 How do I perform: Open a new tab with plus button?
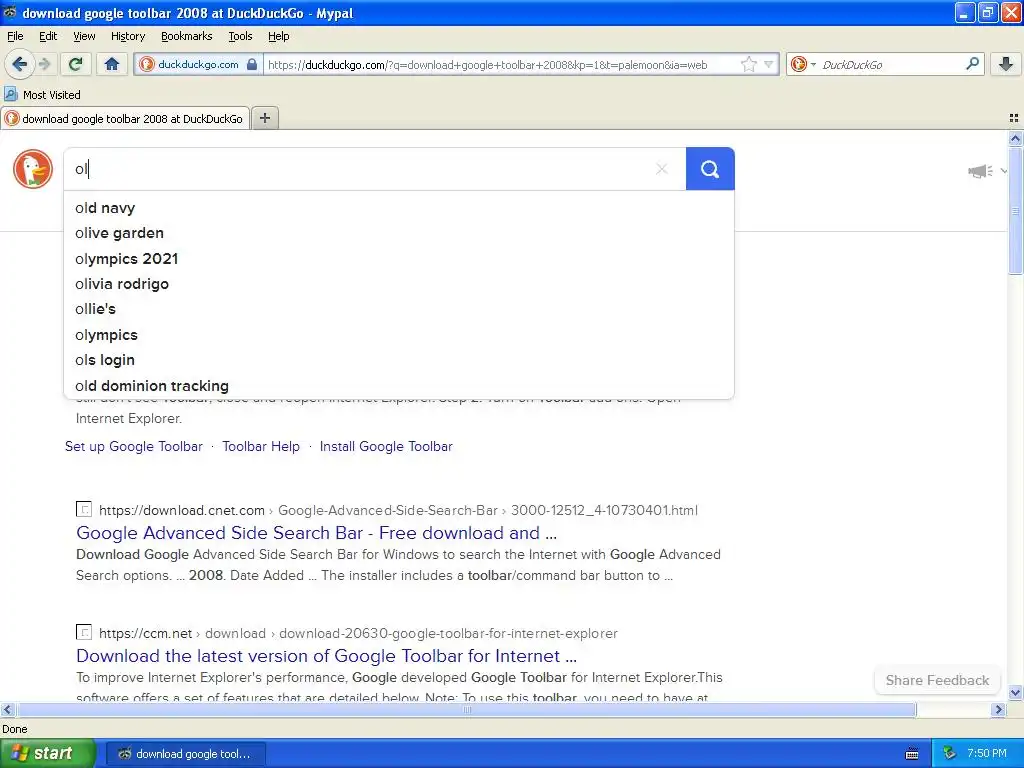tap(264, 118)
